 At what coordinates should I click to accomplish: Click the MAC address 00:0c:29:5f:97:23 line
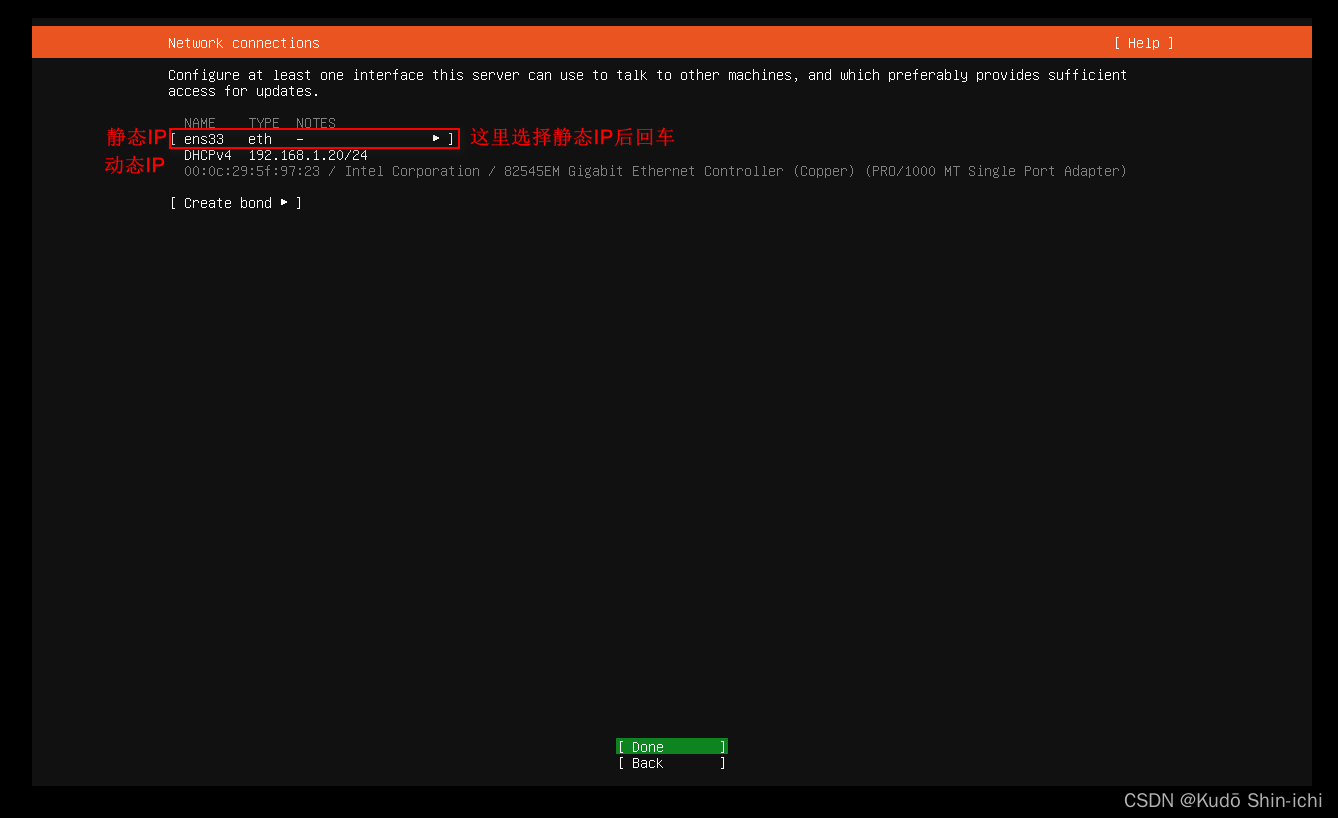pos(655,171)
